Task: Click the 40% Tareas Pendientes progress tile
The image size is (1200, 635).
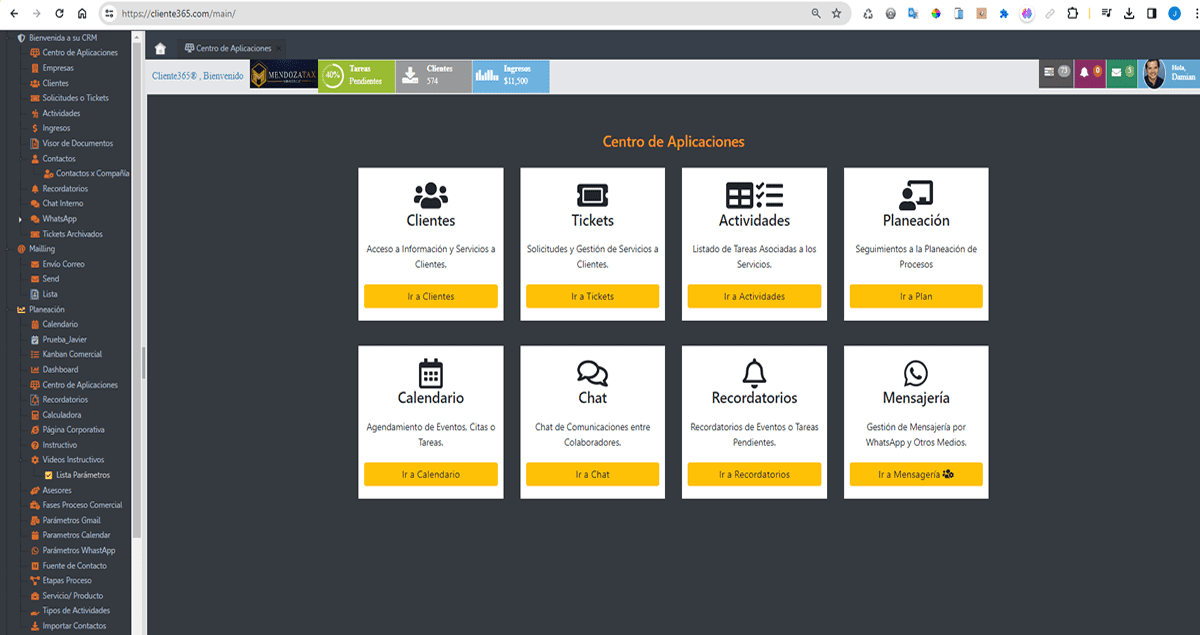Action: coord(356,75)
